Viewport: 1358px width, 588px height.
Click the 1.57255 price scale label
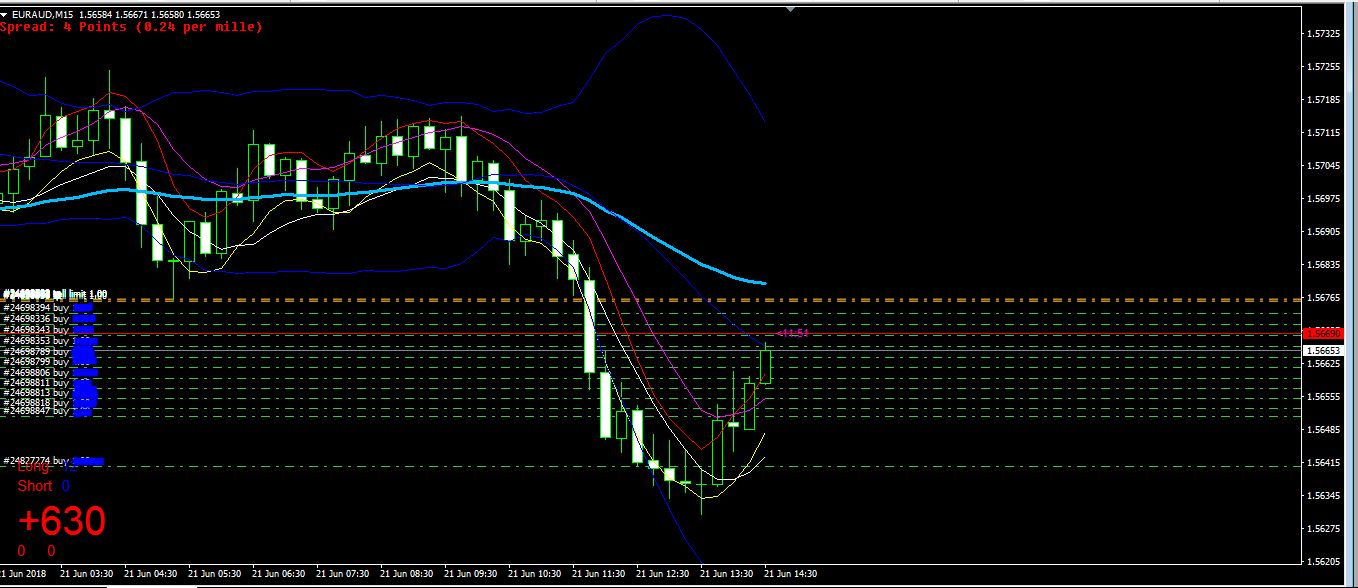(x=1324, y=67)
